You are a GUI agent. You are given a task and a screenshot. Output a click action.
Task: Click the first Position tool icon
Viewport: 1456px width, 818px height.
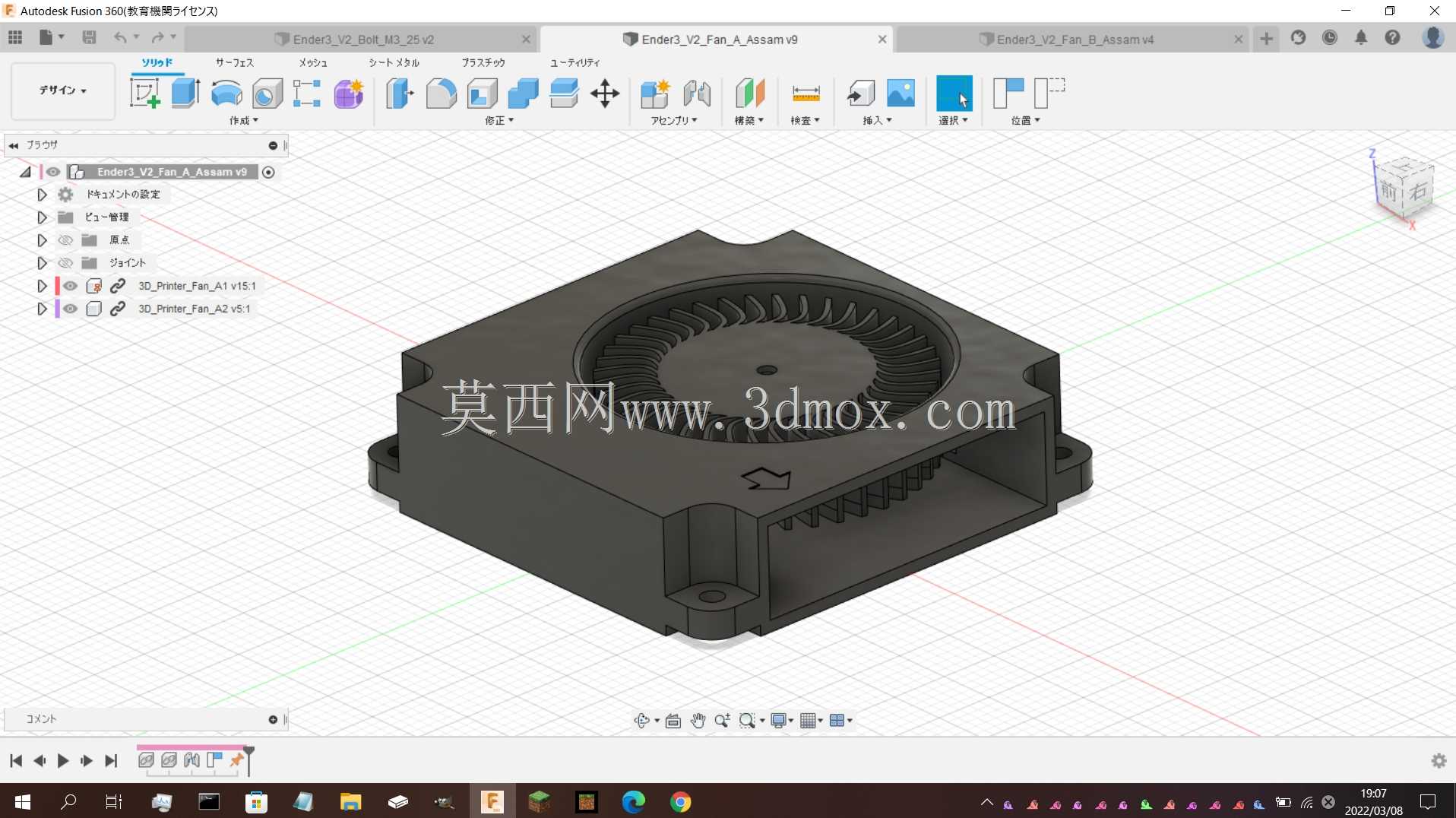point(1009,94)
